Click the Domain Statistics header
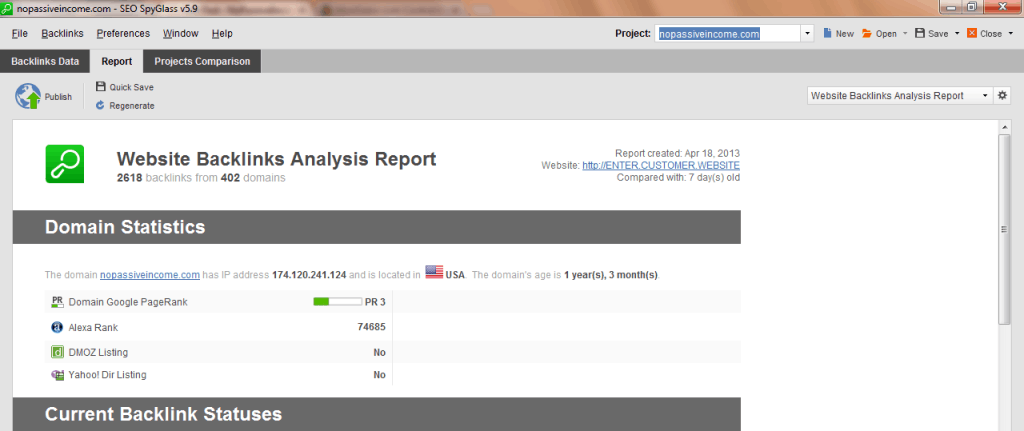 pyautogui.click(x=125, y=227)
